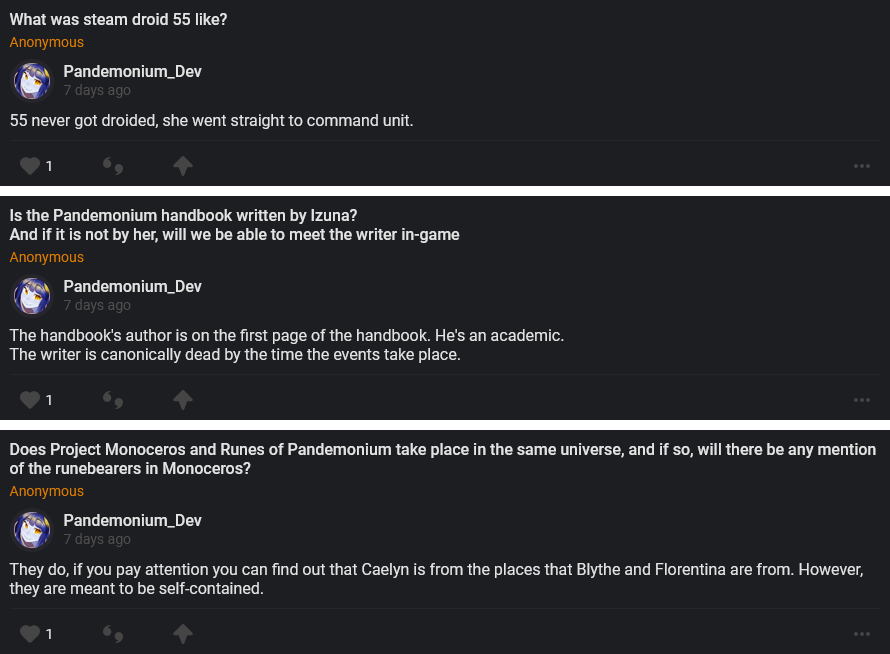The image size is (890, 654).
Task: Click the "7 days ago" timestamp on Monoceros answer
Action: (x=97, y=539)
